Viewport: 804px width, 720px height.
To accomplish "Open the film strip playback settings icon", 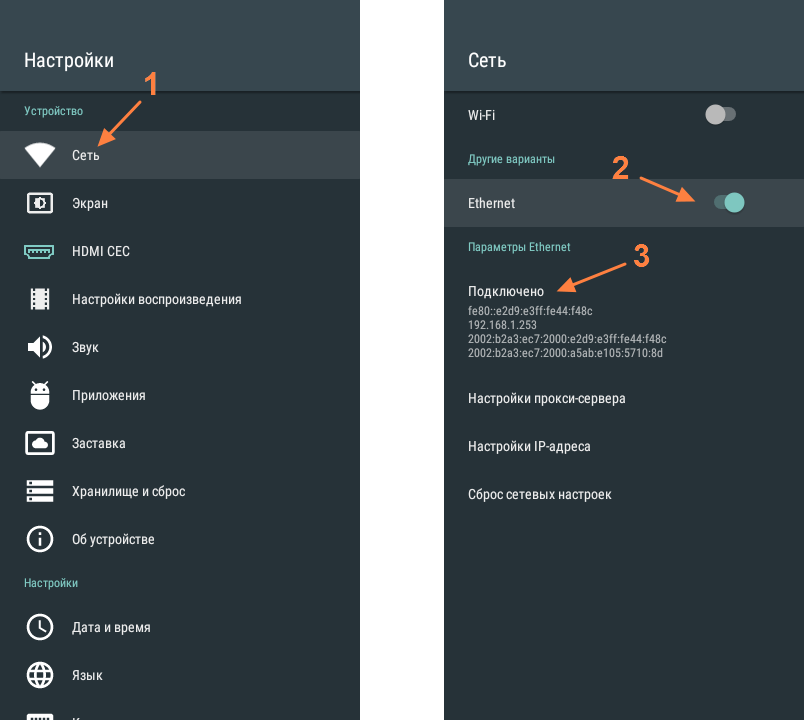I will [40, 299].
